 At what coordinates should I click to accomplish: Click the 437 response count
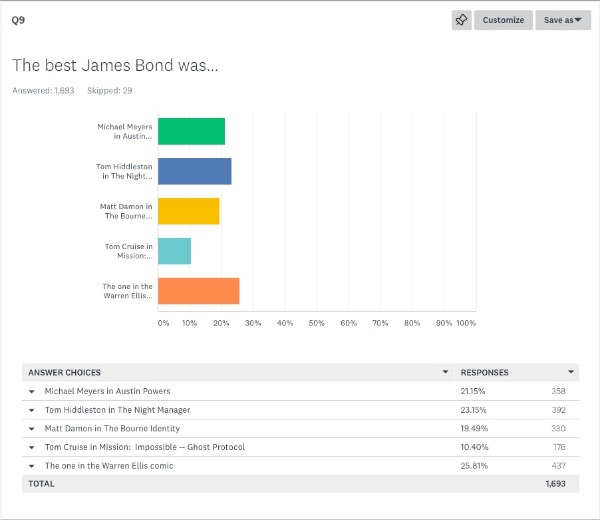[558, 466]
